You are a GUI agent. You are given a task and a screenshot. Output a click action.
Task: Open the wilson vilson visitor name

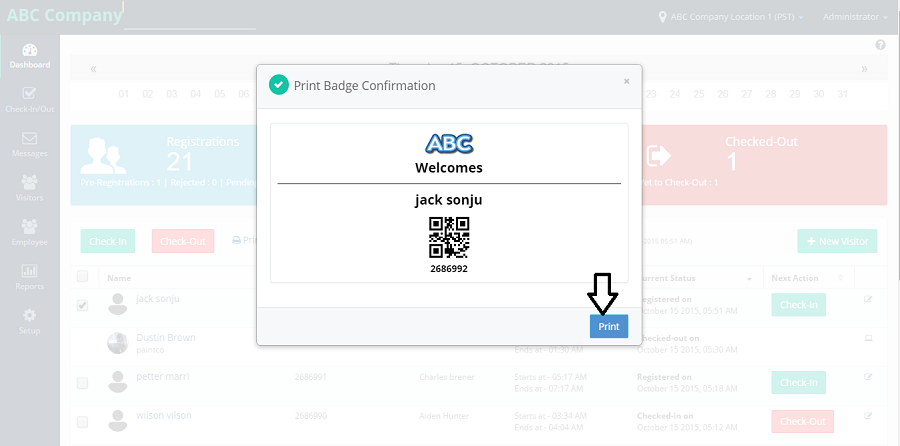(x=164, y=415)
